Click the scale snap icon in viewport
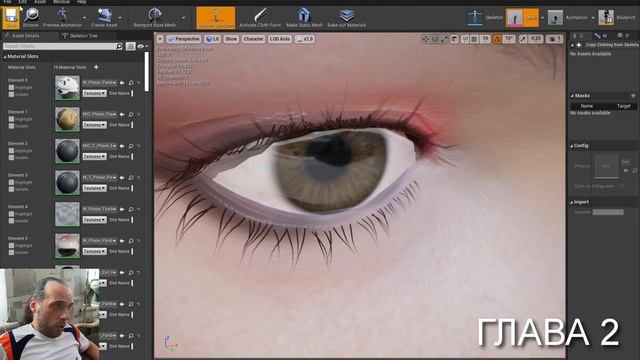Screen dimensions: 640x360 pyautogui.click(x=523, y=39)
